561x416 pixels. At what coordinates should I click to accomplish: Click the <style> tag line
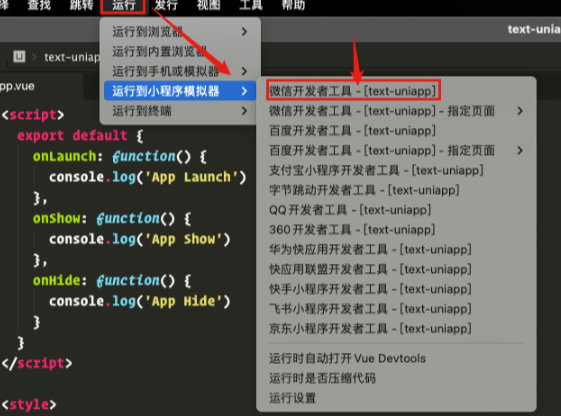tap(29, 405)
